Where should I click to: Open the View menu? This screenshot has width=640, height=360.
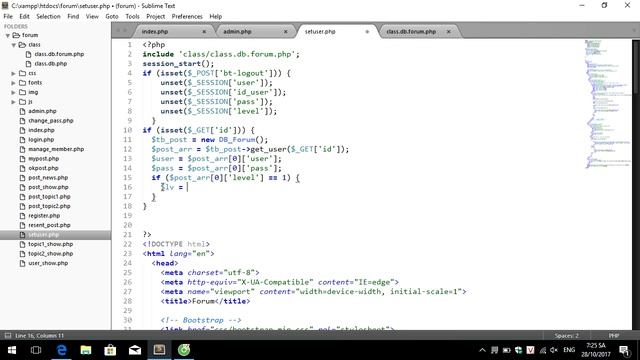point(92,16)
